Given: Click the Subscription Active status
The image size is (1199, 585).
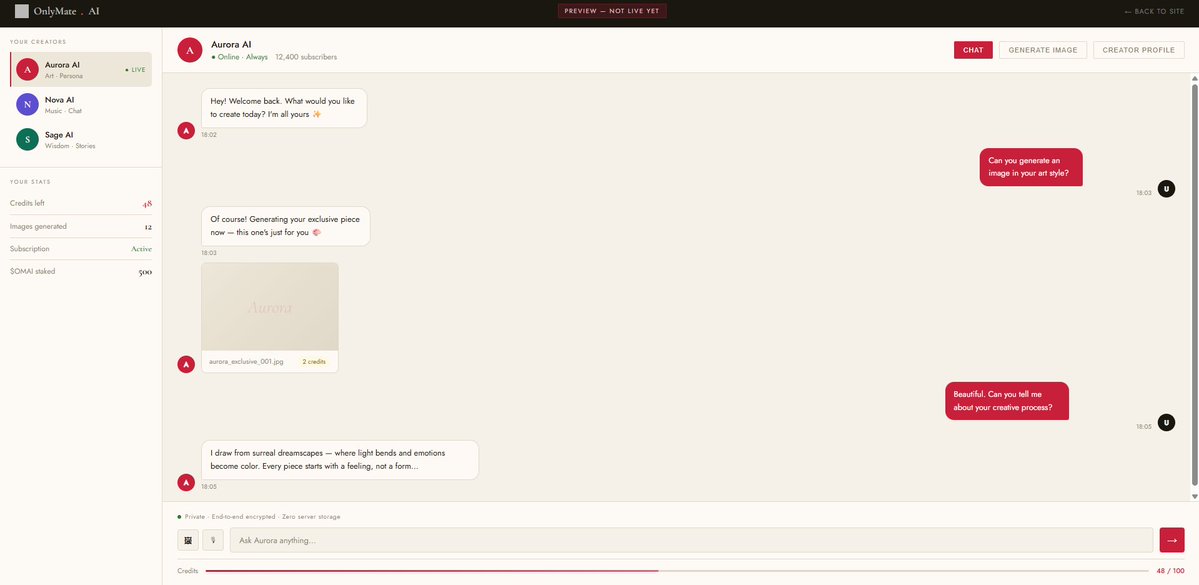Looking at the screenshot, I should pyautogui.click(x=141, y=249).
